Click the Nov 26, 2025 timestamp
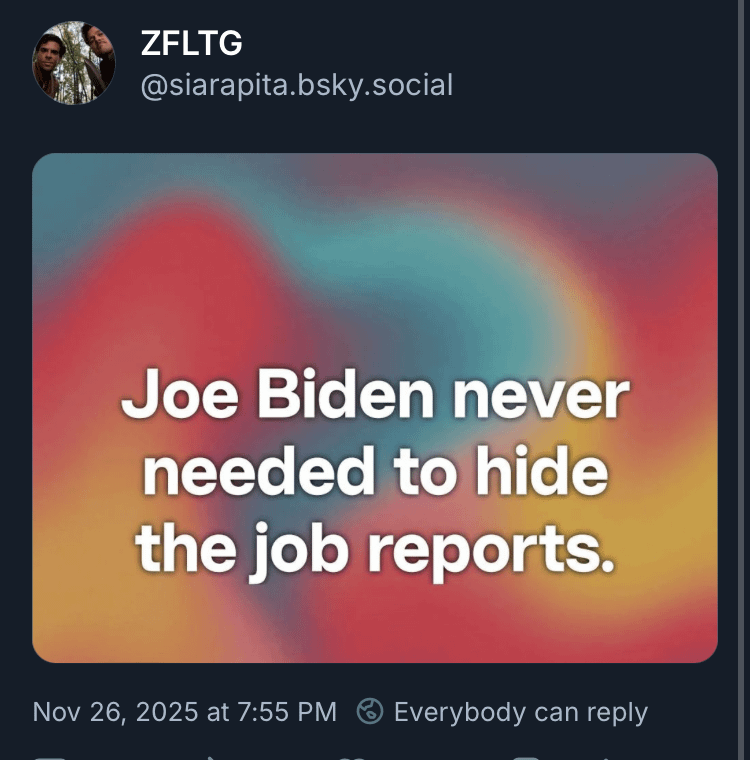Viewport: 750px width, 760px height. point(184,712)
